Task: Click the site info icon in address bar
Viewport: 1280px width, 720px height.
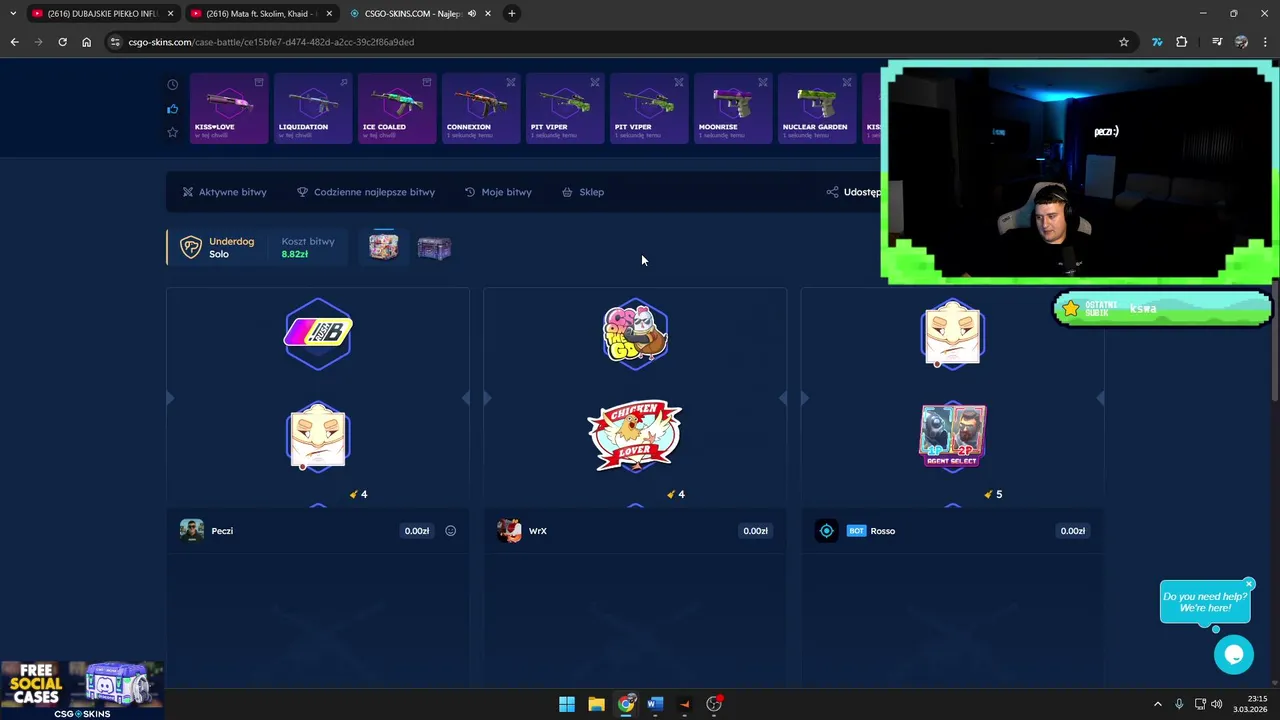Action: point(115,42)
